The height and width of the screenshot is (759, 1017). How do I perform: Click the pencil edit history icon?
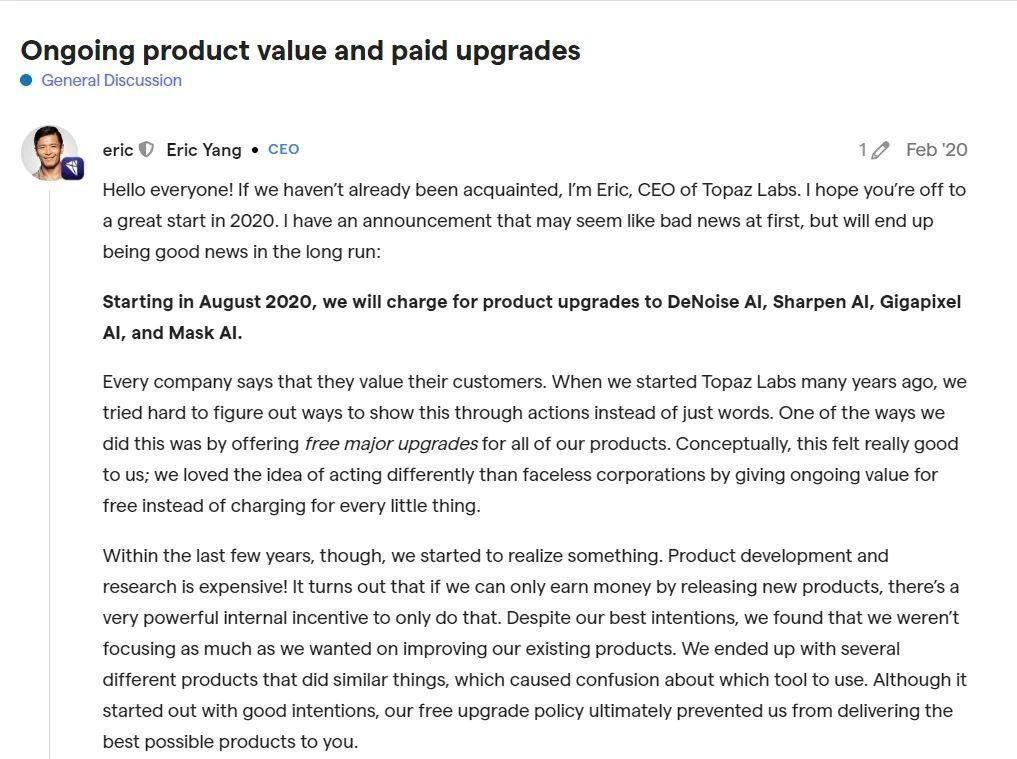[880, 150]
